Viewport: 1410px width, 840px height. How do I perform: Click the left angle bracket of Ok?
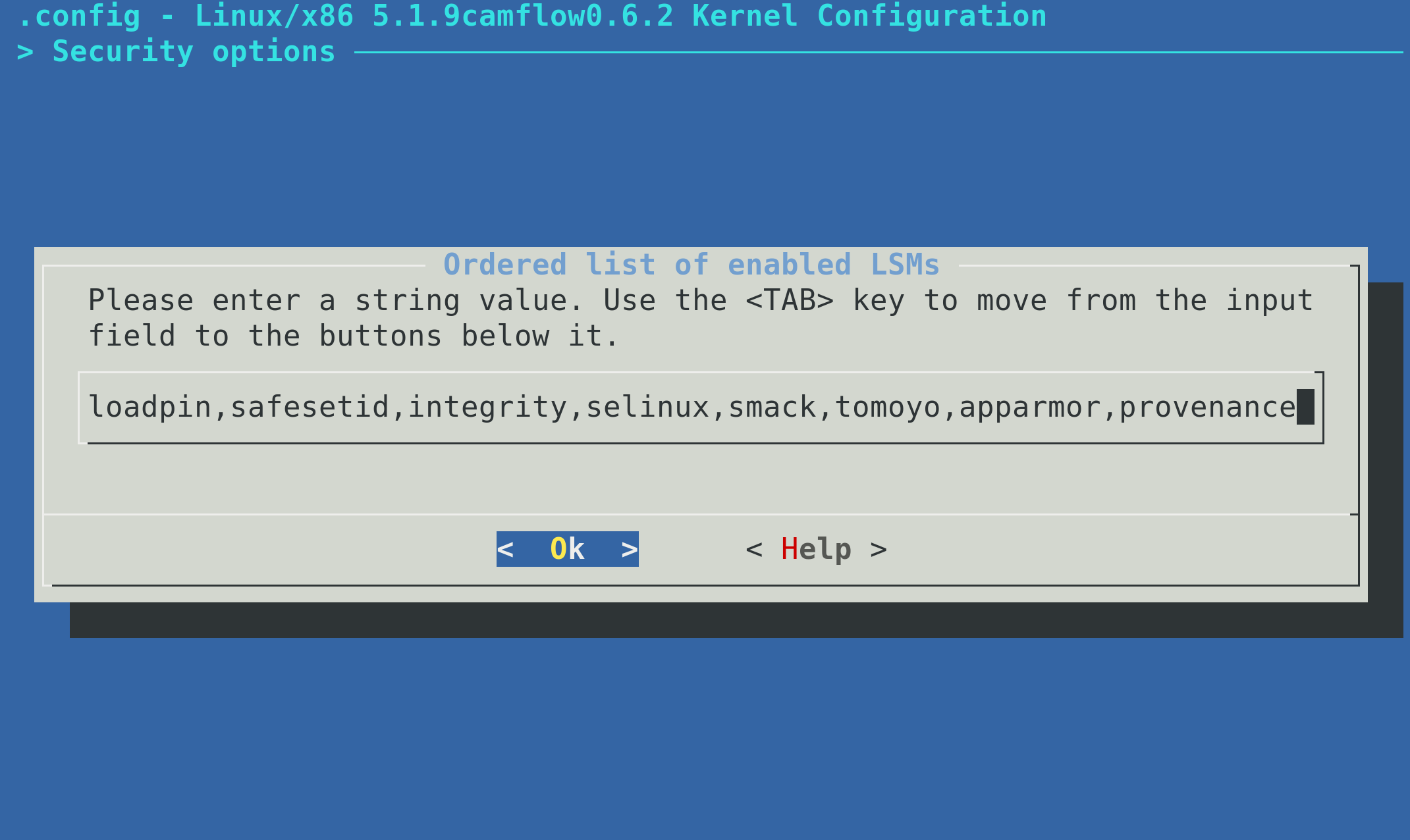505,549
